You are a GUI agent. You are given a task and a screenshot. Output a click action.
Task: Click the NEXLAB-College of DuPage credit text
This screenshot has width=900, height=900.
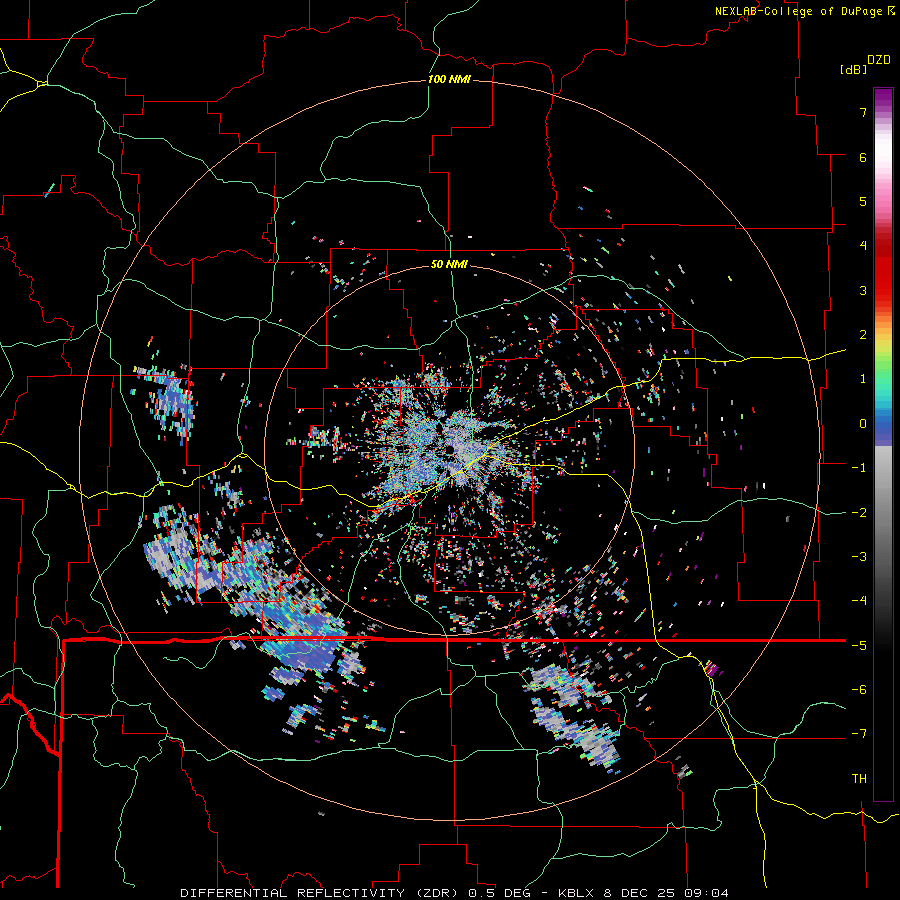click(804, 11)
